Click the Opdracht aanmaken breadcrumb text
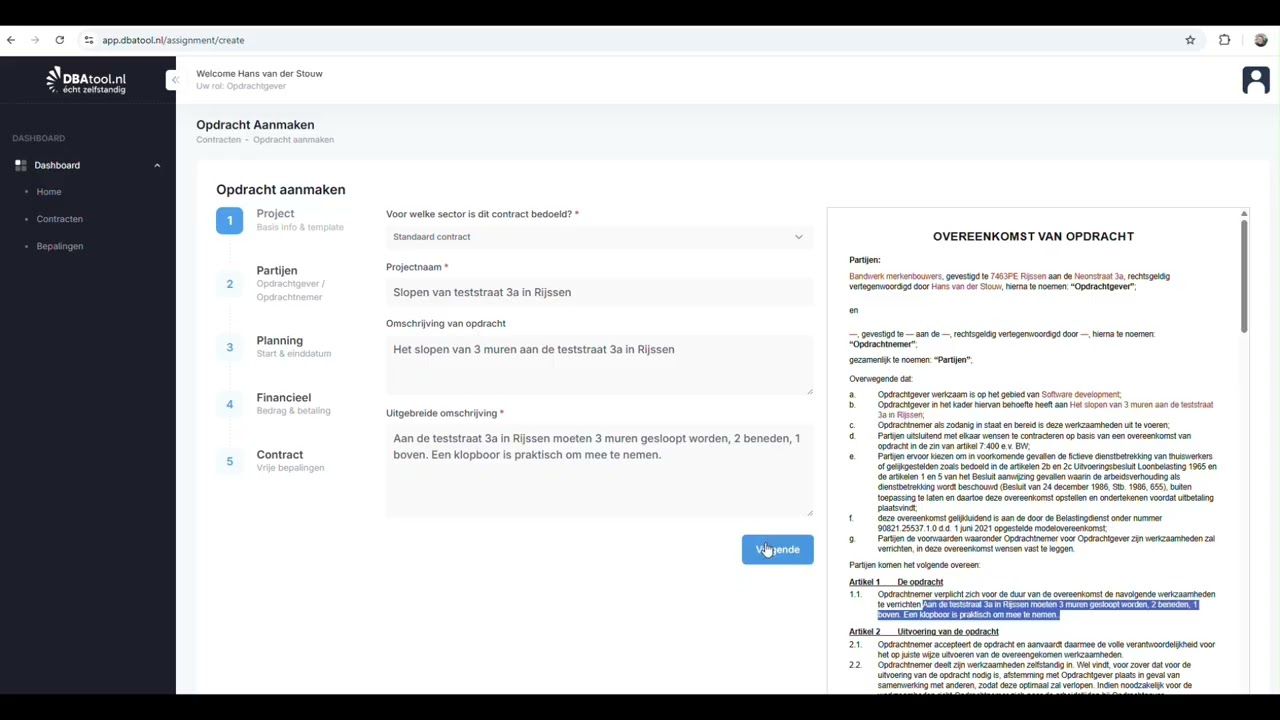1280x720 pixels. [x=293, y=140]
